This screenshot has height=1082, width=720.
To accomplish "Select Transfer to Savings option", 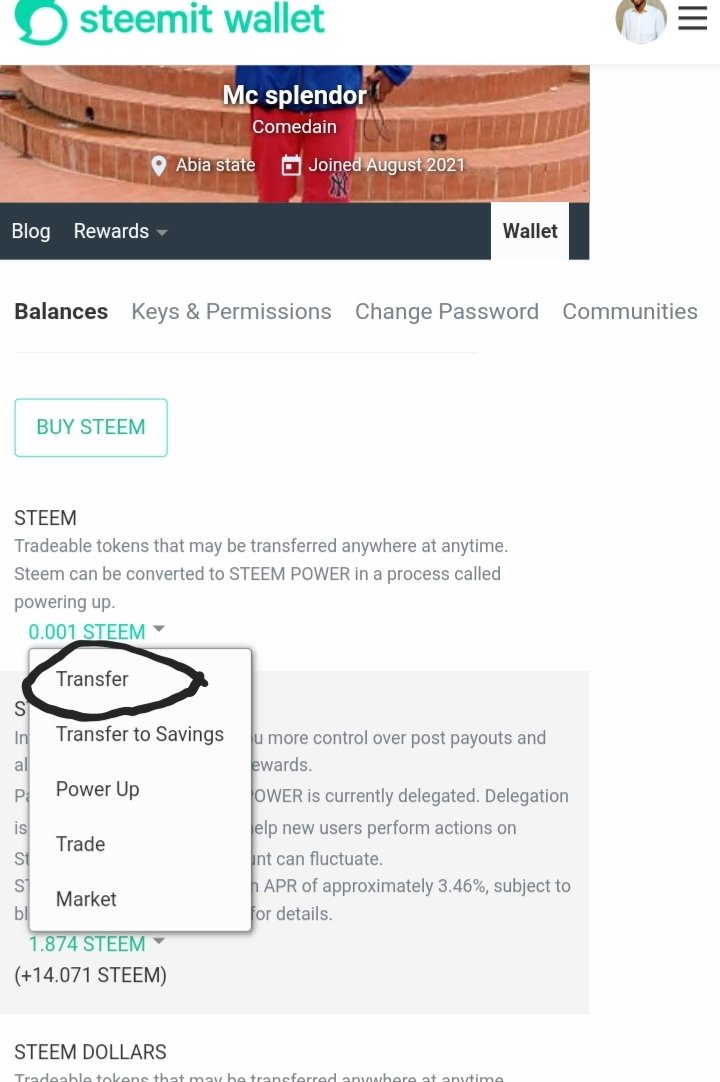I will (x=140, y=734).
